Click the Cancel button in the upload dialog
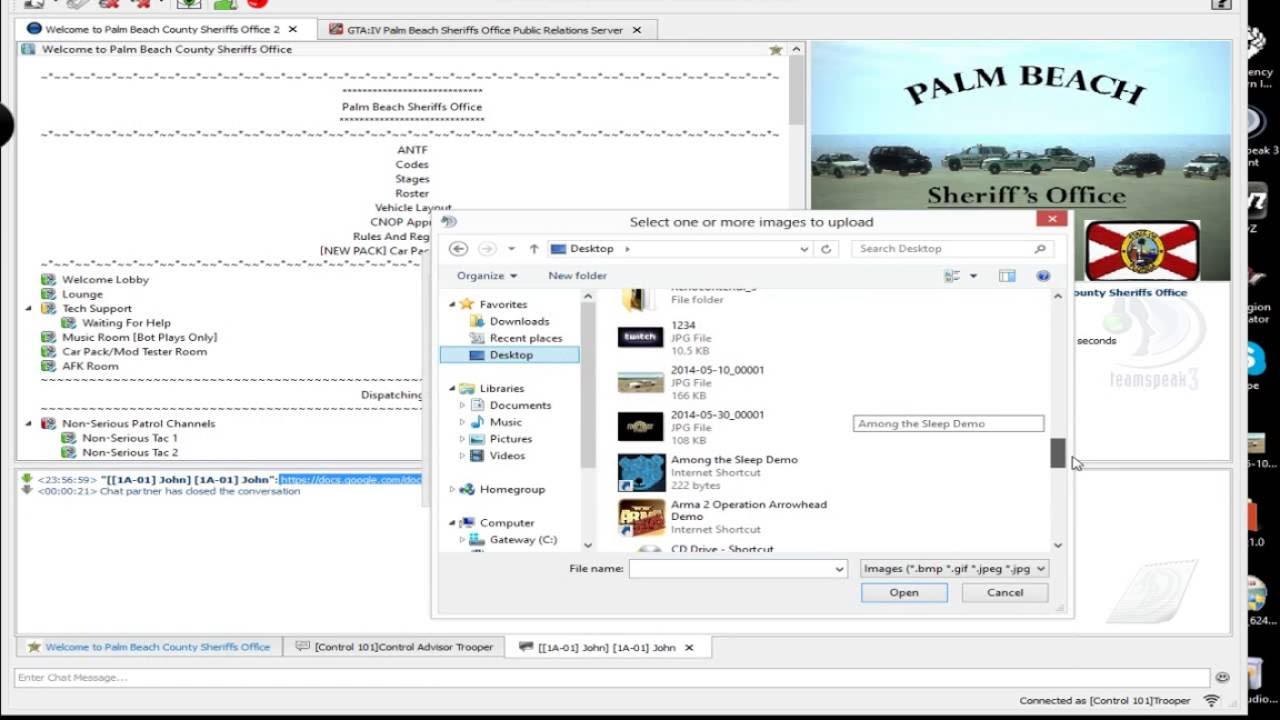Viewport: 1280px width, 720px height. tap(1004, 592)
